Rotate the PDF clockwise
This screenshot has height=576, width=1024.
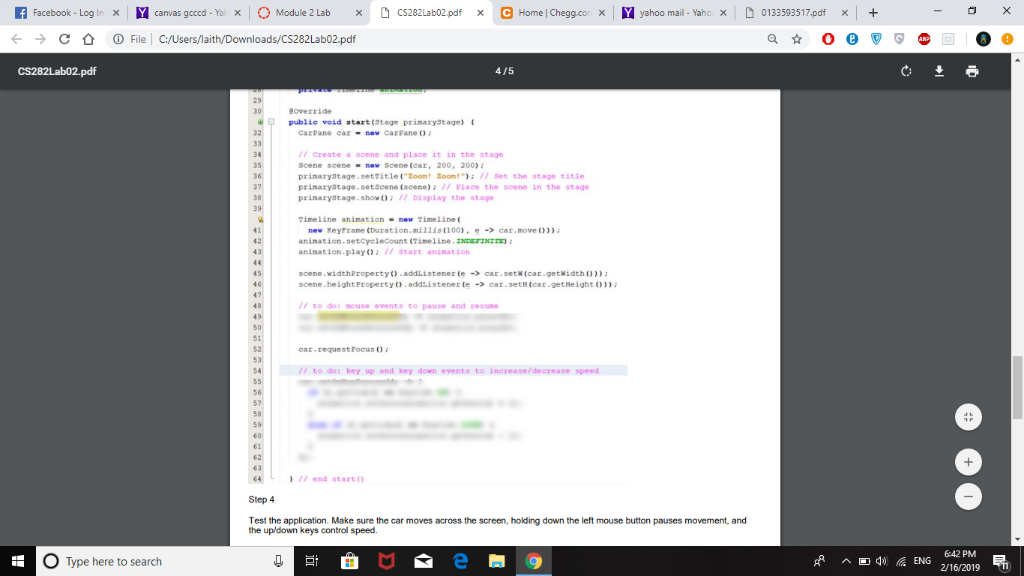click(x=906, y=71)
